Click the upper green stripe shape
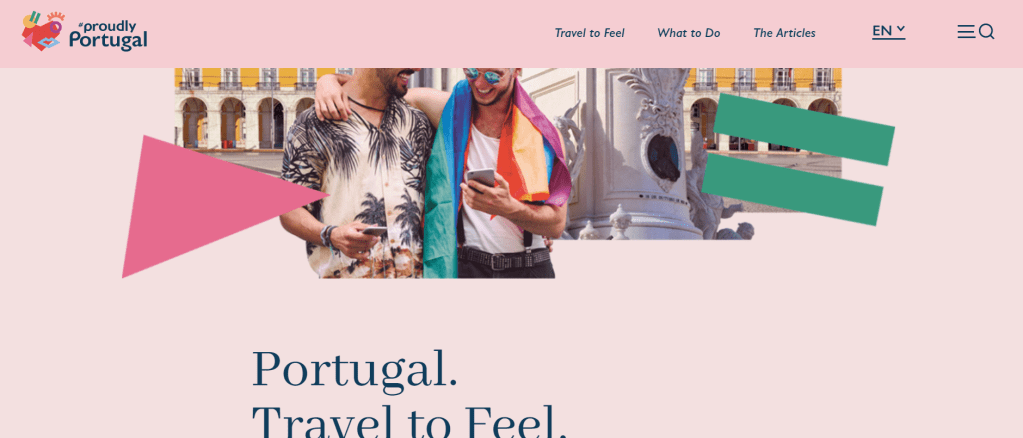 pyautogui.click(x=804, y=129)
